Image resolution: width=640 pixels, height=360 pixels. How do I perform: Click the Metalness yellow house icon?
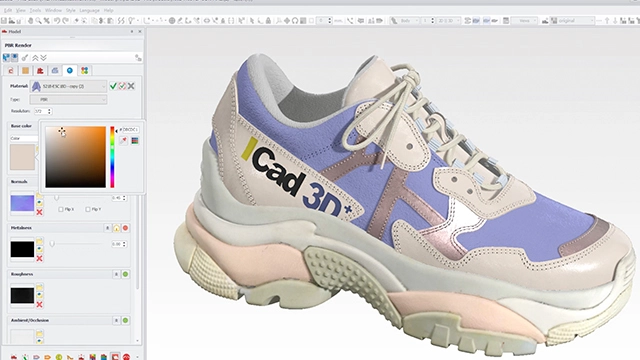116,228
